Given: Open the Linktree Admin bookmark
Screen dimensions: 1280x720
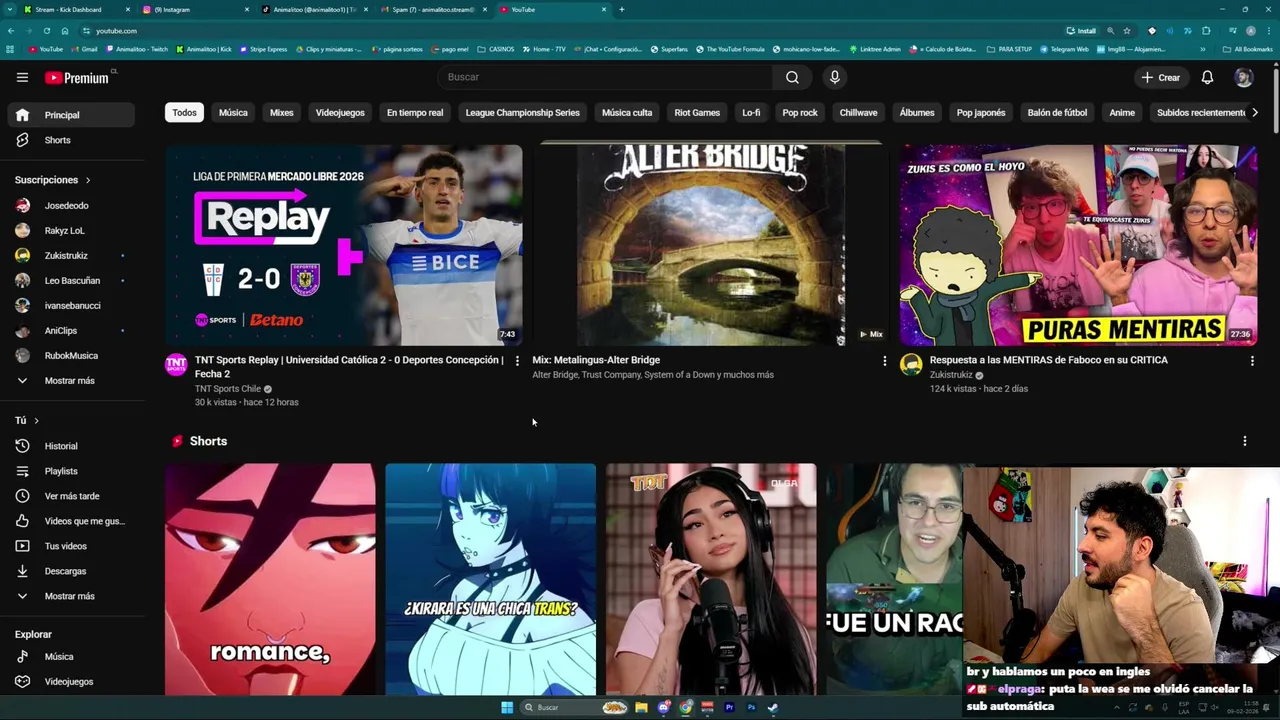Looking at the screenshot, I should (x=875, y=49).
